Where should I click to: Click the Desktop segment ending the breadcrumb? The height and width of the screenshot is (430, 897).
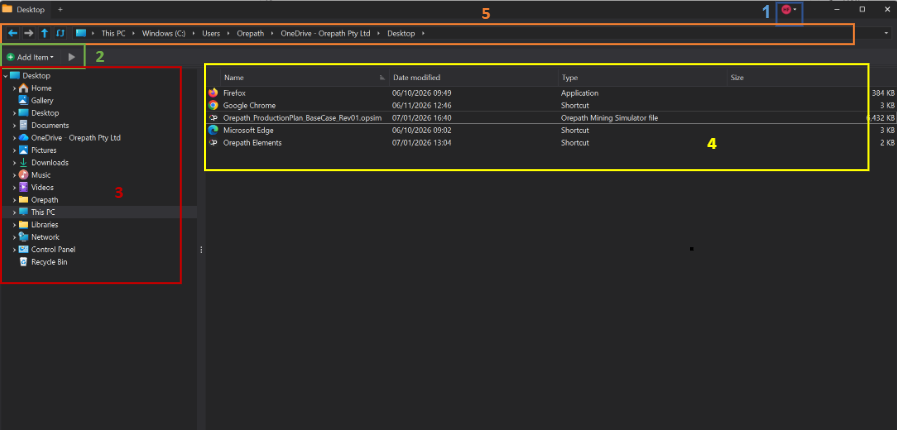[401, 34]
